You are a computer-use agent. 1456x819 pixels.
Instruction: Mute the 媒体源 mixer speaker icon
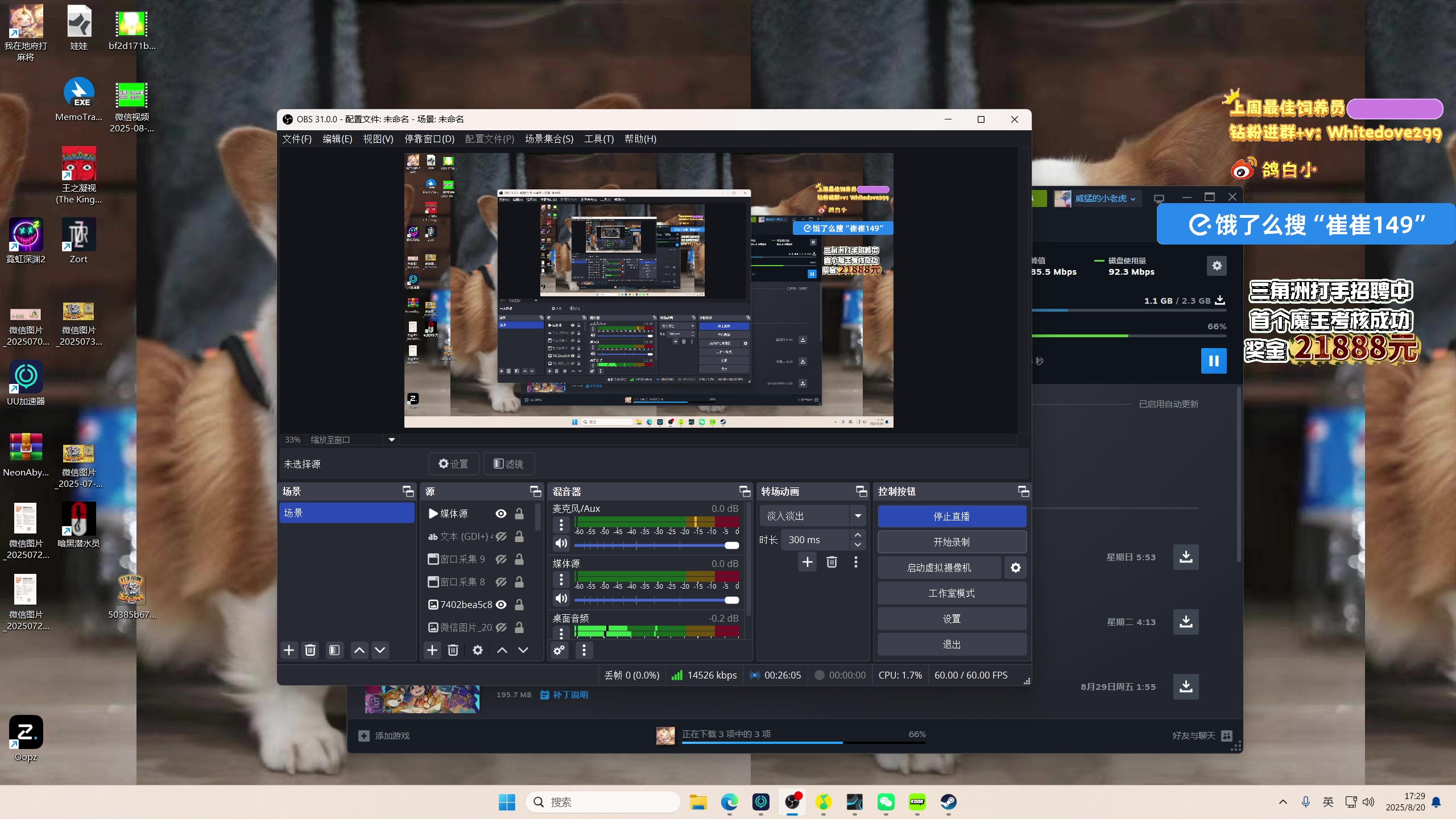pos(561,598)
